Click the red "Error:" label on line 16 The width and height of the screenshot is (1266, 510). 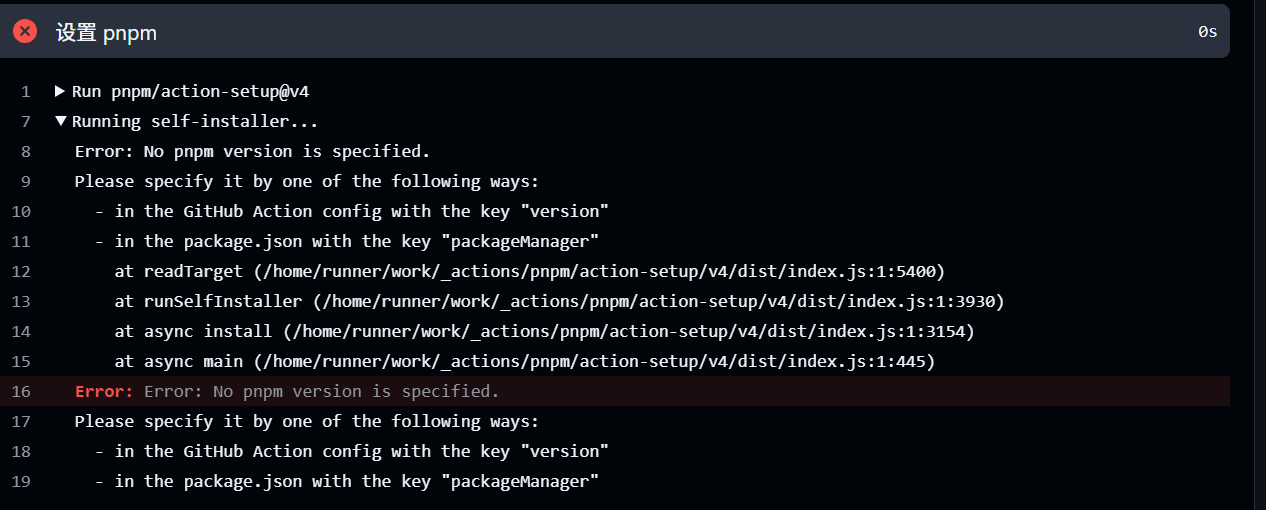(104, 391)
